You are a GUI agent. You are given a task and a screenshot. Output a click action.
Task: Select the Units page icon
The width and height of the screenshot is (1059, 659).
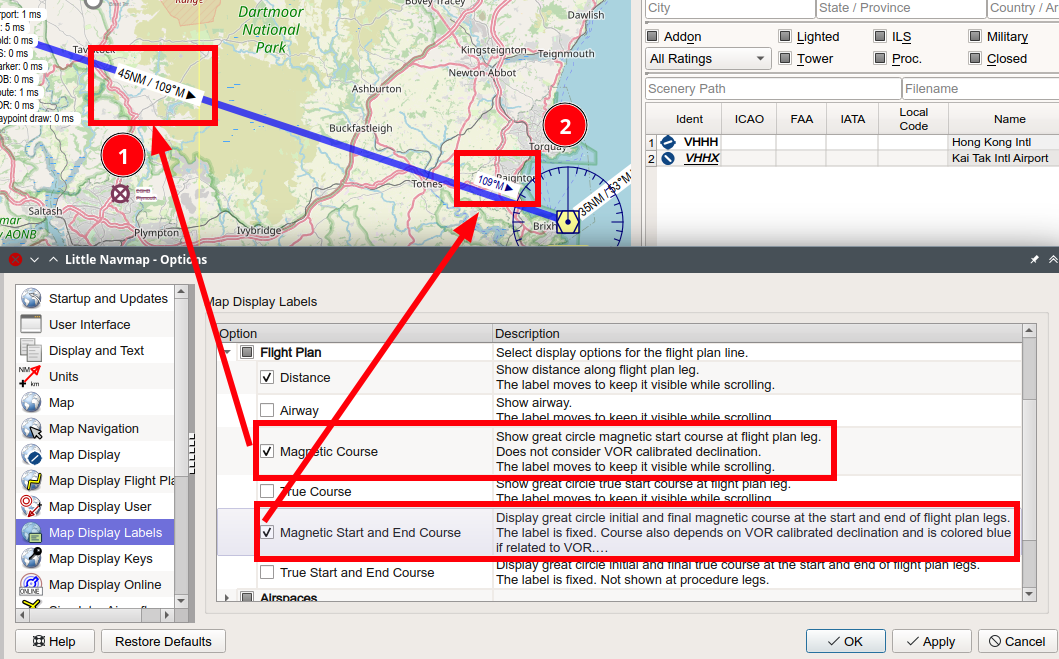[x=31, y=377]
